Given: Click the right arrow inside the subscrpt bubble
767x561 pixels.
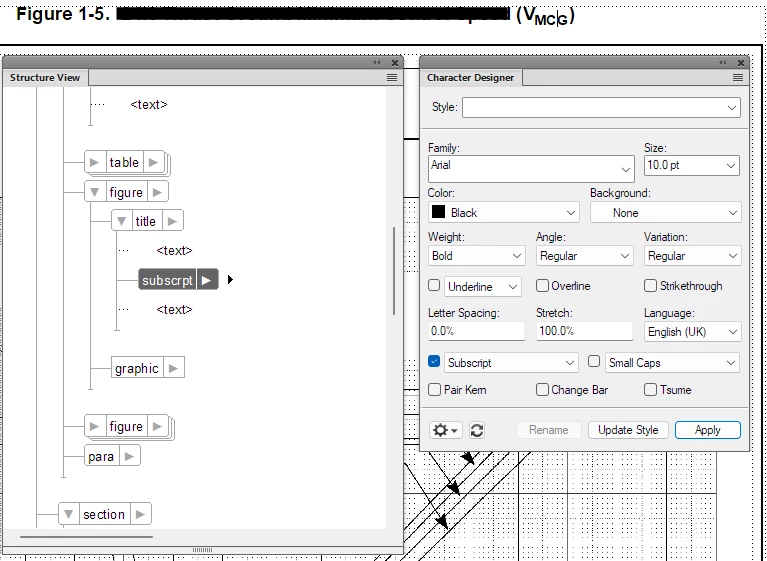Looking at the screenshot, I should (x=206, y=280).
